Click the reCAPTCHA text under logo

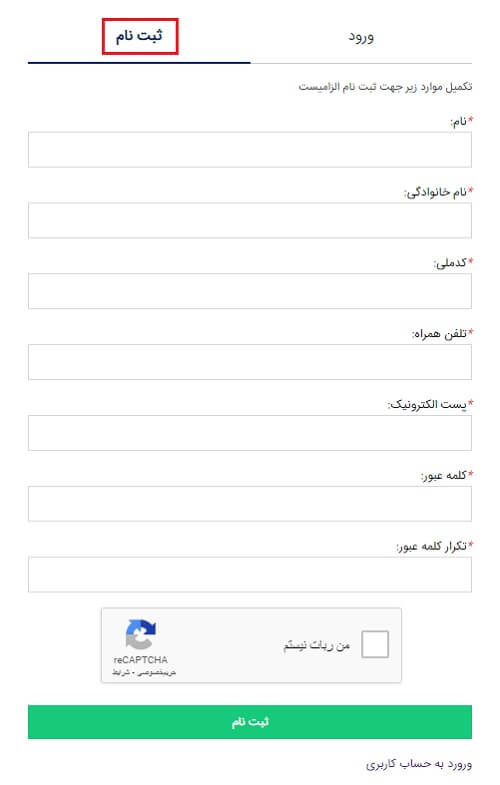pyautogui.click(x=141, y=660)
